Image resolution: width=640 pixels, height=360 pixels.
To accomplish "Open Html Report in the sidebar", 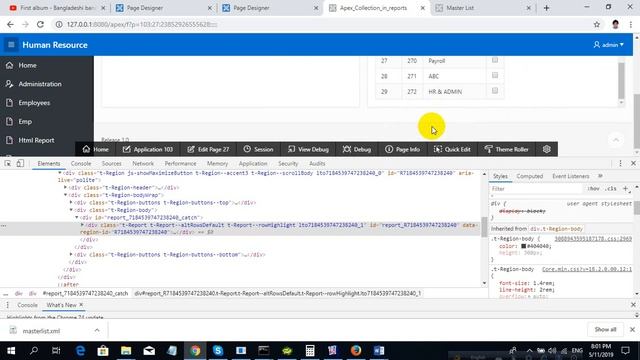I will pyautogui.click(x=36, y=140).
